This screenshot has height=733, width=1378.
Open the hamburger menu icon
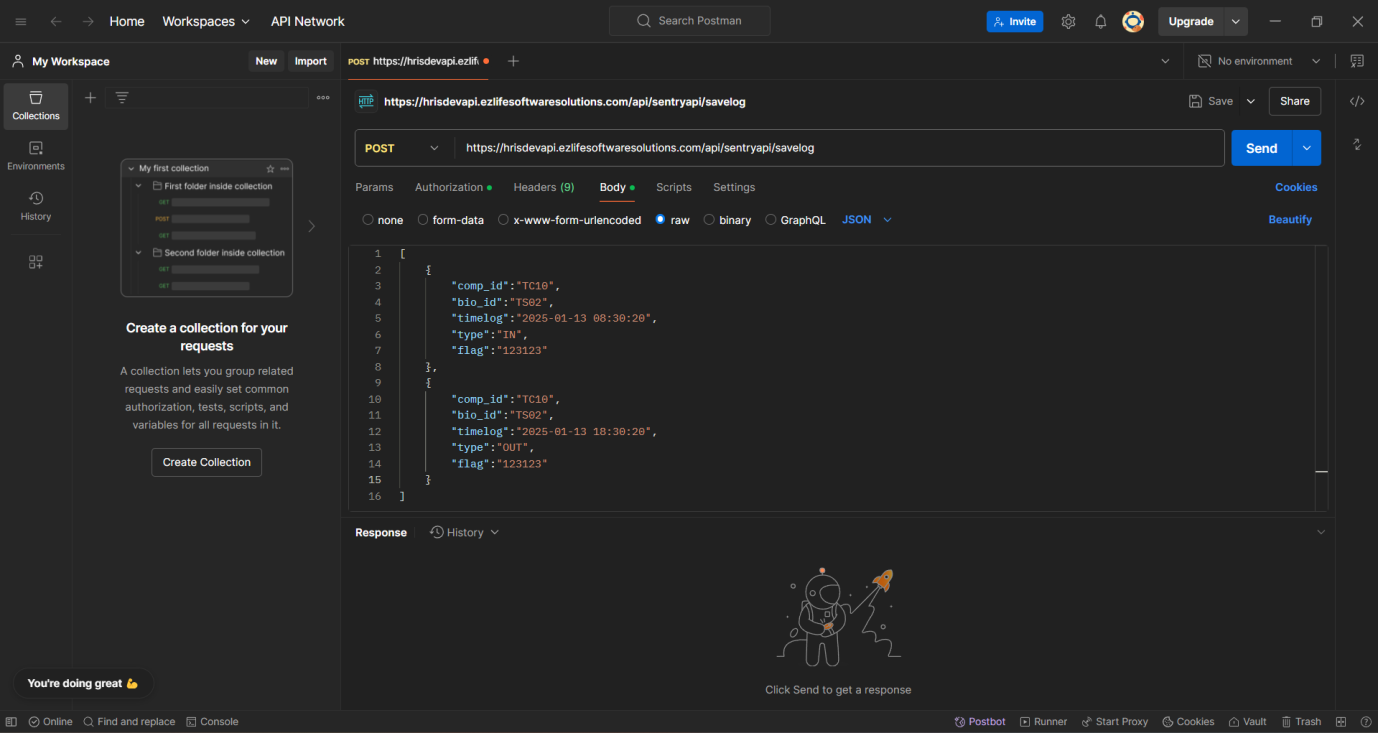[x=21, y=21]
